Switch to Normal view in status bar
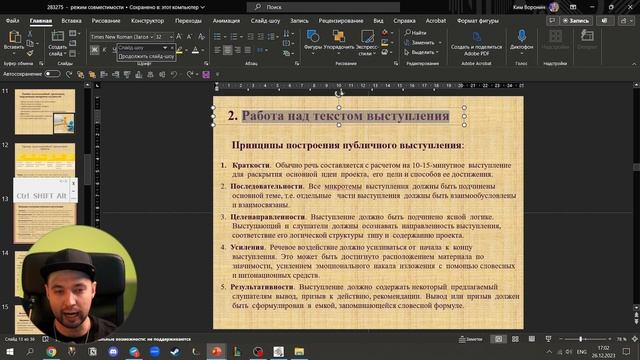Image resolution: width=640 pixels, height=360 pixels. [498, 339]
